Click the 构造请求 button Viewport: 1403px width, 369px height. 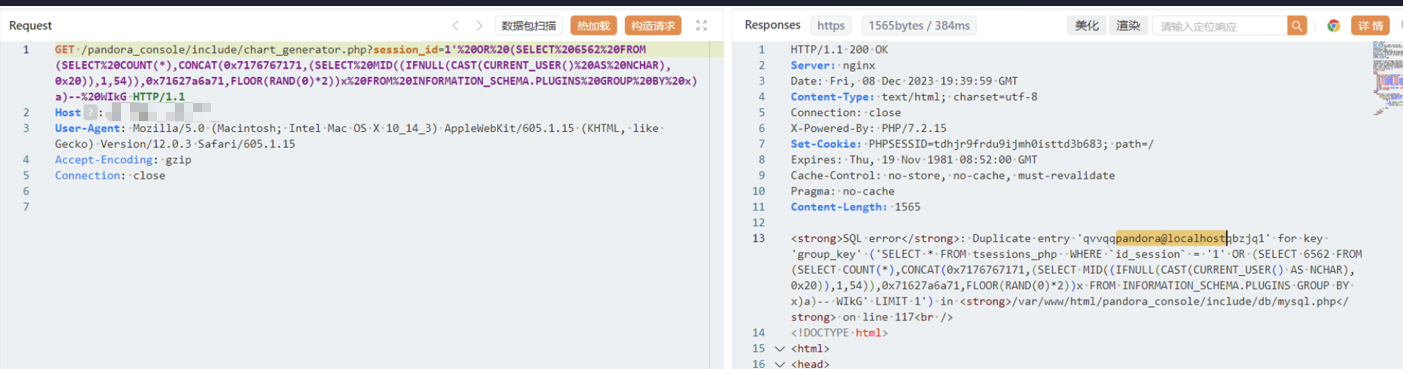pyautogui.click(x=653, y=25)
